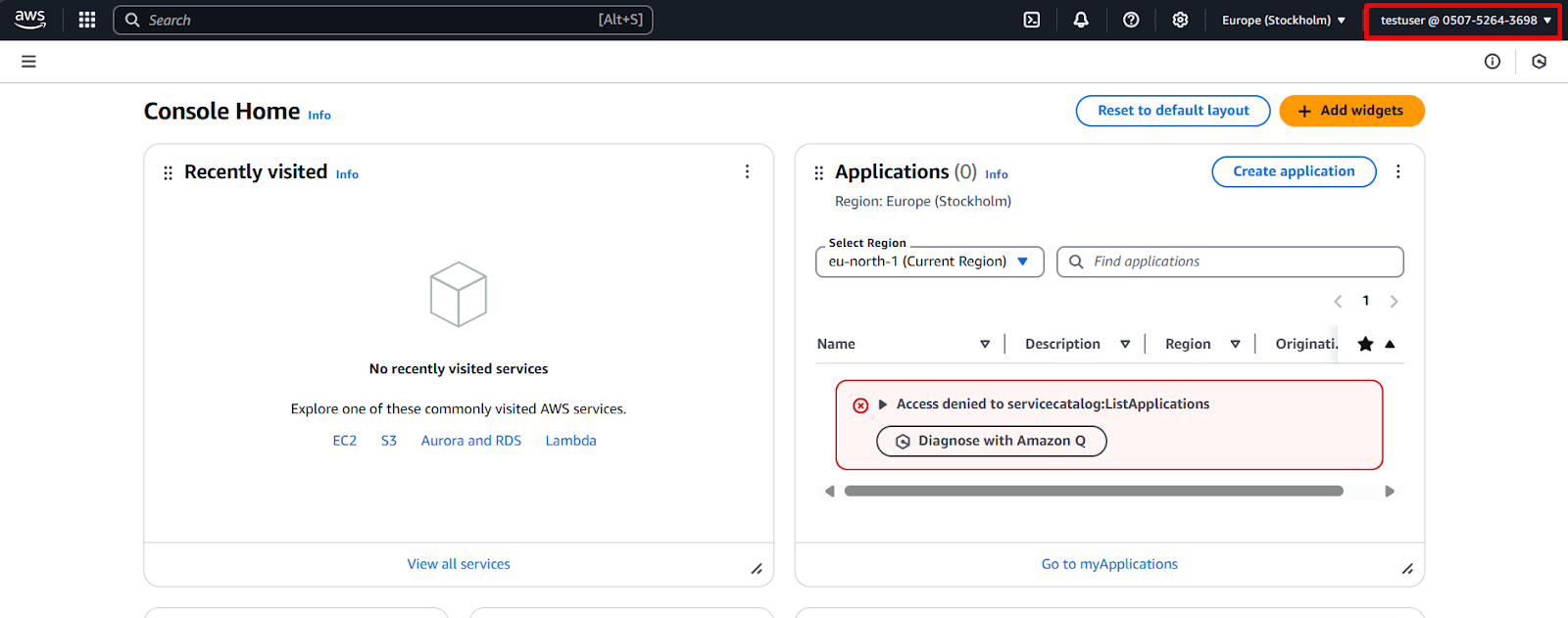Image resolution: width=1568 pixels, height=618 pixels.
Task: Open the Services grid menu
Action: pos(87,20)
